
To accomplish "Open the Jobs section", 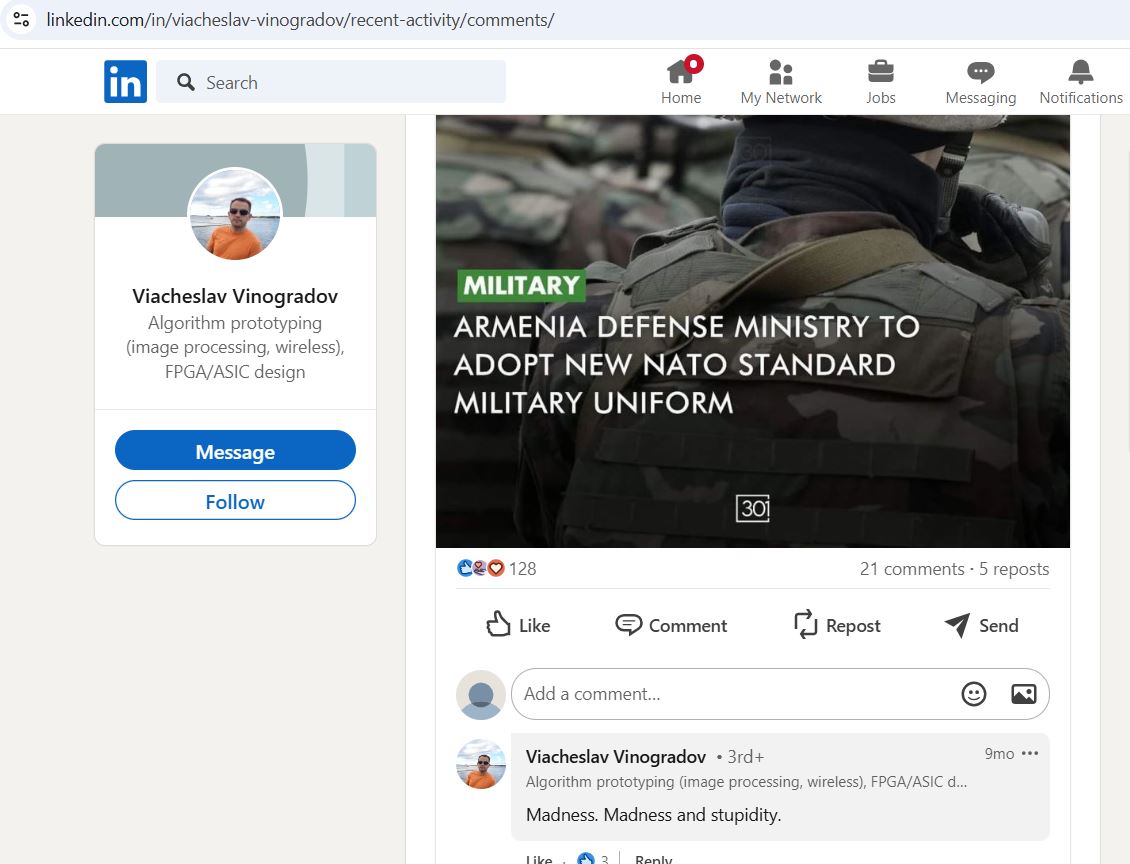I will point(881,81).
